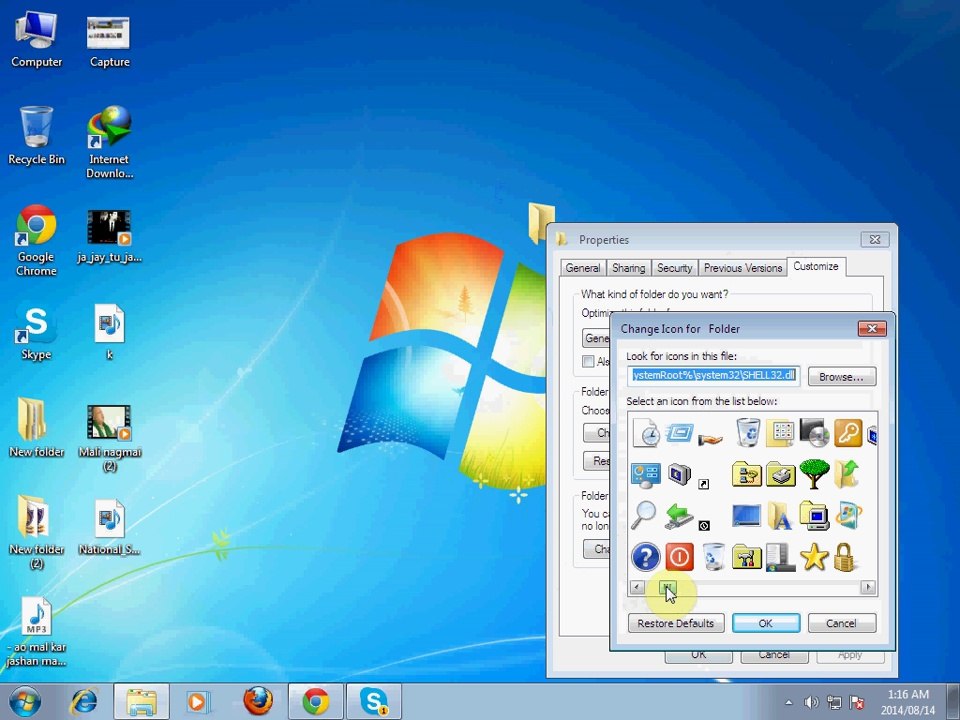Pick the monitor with moon icon
Screen dimensions: 960x720
679,474
